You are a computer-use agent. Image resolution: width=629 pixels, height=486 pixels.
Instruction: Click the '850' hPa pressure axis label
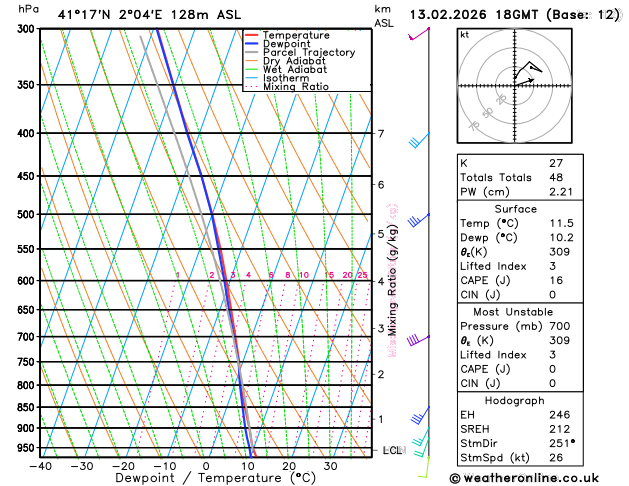point(28,407)
